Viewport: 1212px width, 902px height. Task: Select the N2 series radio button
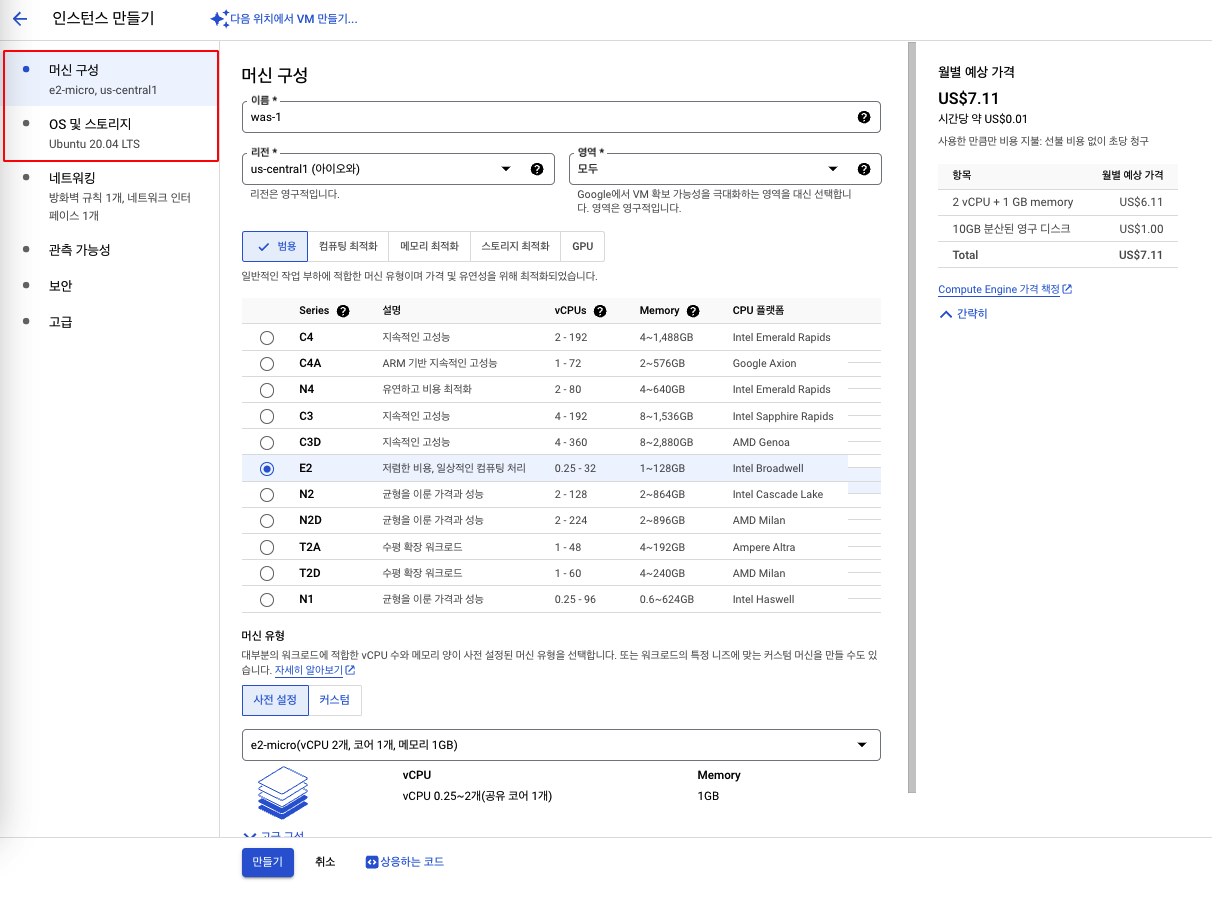click(267, 494)
